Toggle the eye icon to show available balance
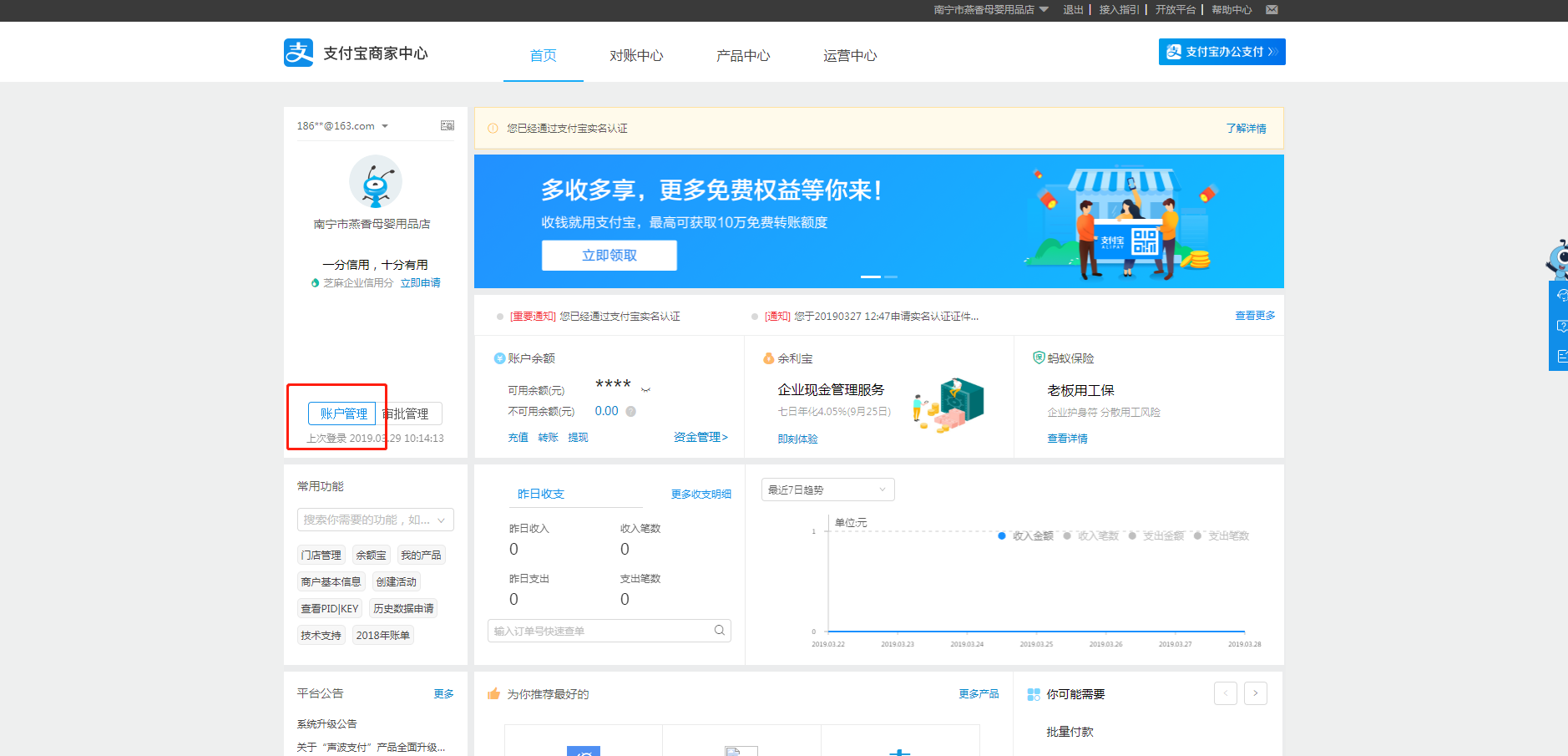The height and width of the screenshot is (756, 1568). [x=645, y=390]
